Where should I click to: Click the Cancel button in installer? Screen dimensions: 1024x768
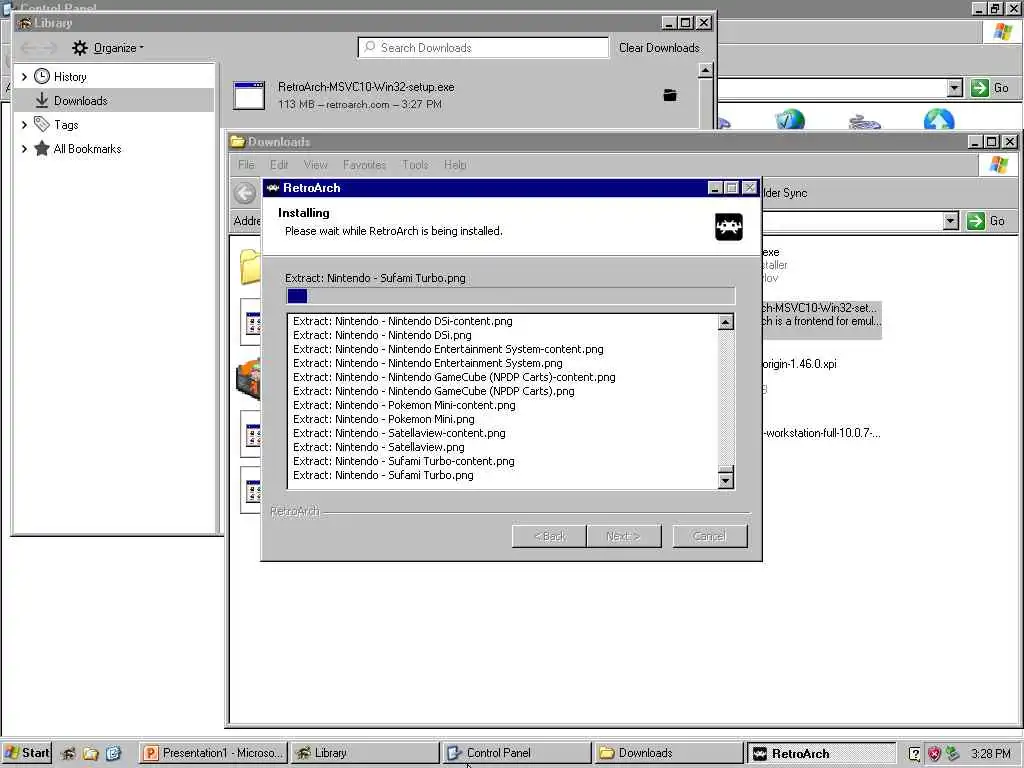coord(710,536)
